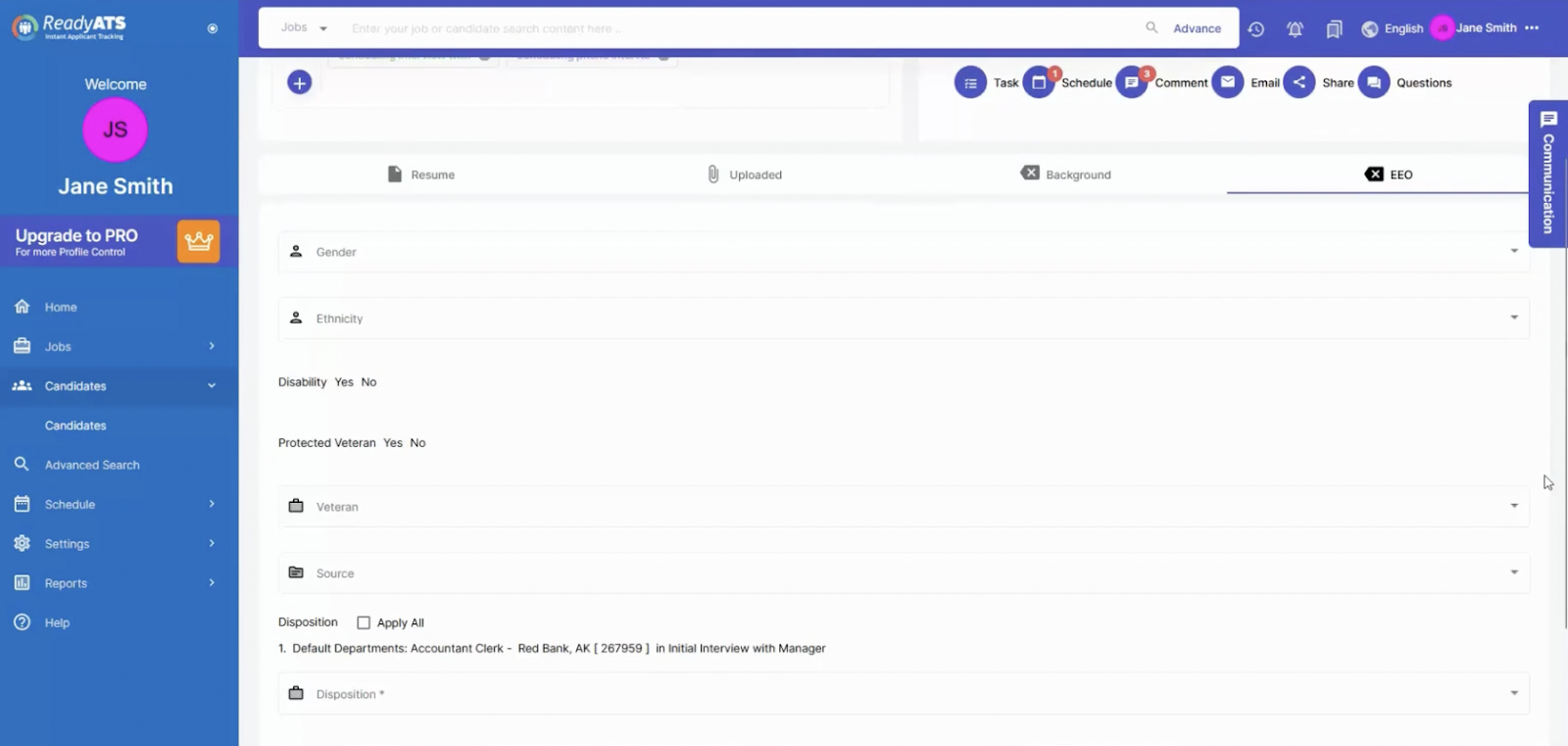This screenshot has width=1568, height=746.
Task: Switch to the Background tab
Action: pyautogui.click(x=1065, y=174)
